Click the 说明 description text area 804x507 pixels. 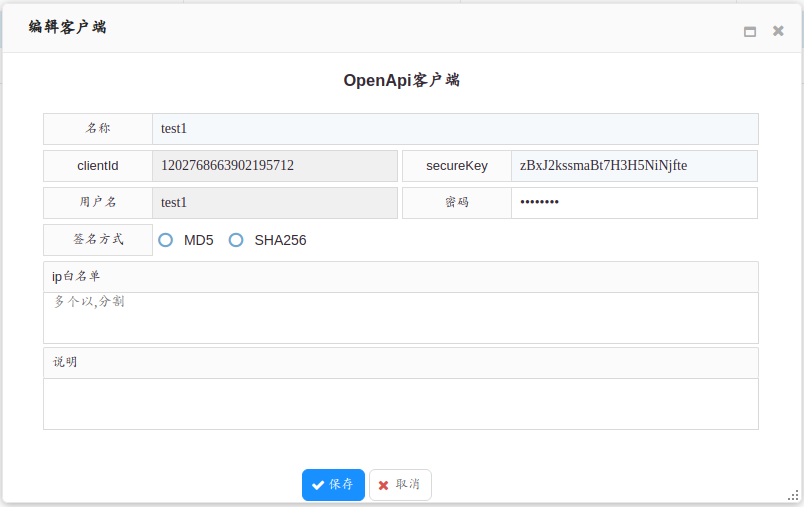tap(400, 404)
